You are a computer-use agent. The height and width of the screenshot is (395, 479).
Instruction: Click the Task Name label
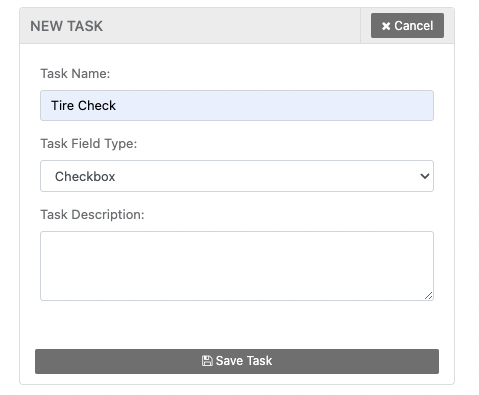click(75, 73)
